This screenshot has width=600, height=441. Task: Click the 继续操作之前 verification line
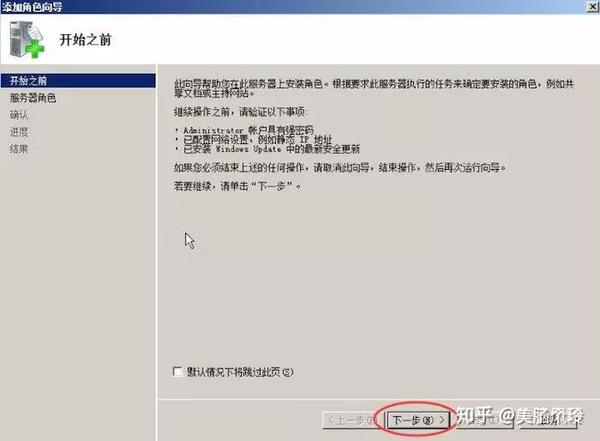pyautogui.click(x=241, y=112)
